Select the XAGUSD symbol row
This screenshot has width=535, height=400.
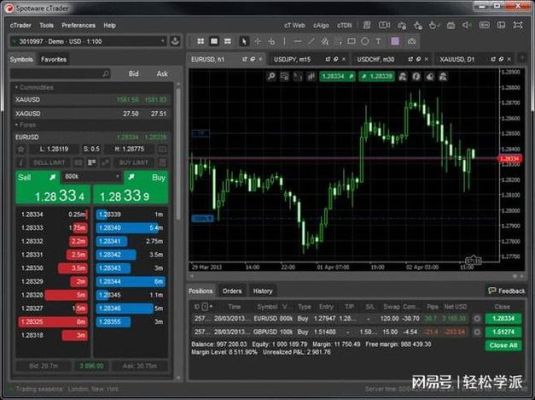point(91,113)
